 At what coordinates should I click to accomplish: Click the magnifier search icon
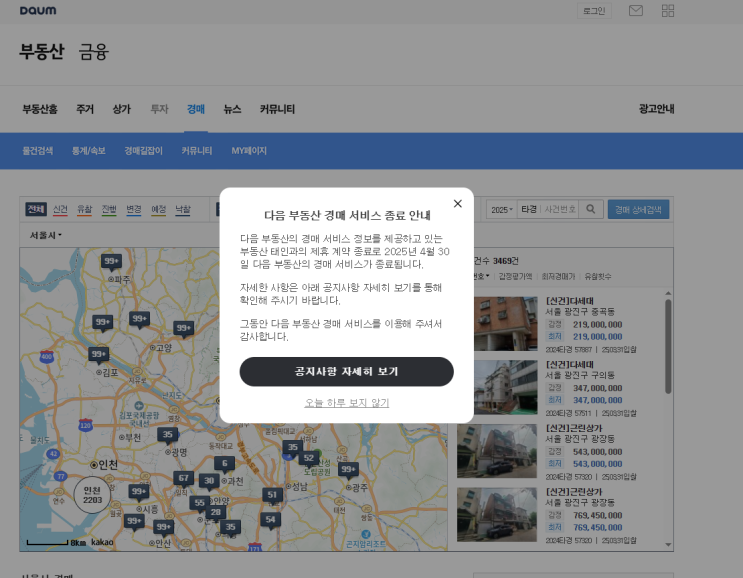point(590,209)
